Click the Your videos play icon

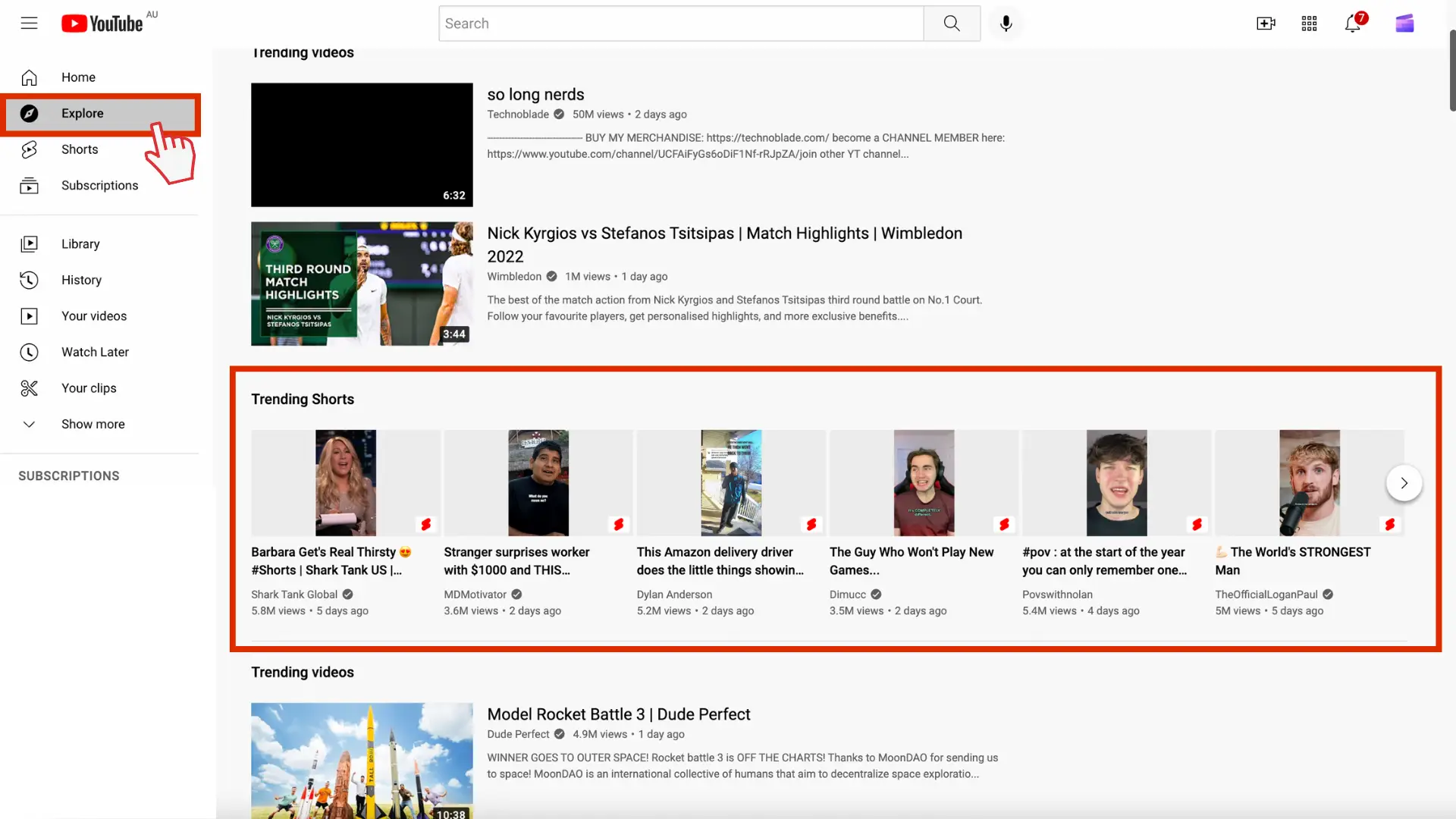29,316
